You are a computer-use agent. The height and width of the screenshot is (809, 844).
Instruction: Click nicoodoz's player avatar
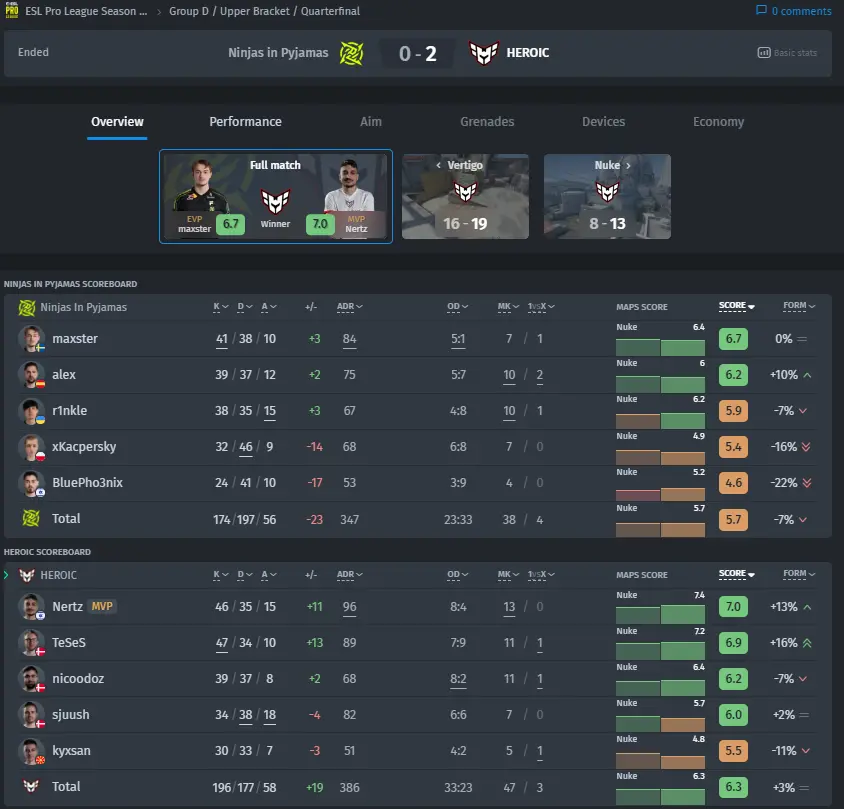point(31,679)
